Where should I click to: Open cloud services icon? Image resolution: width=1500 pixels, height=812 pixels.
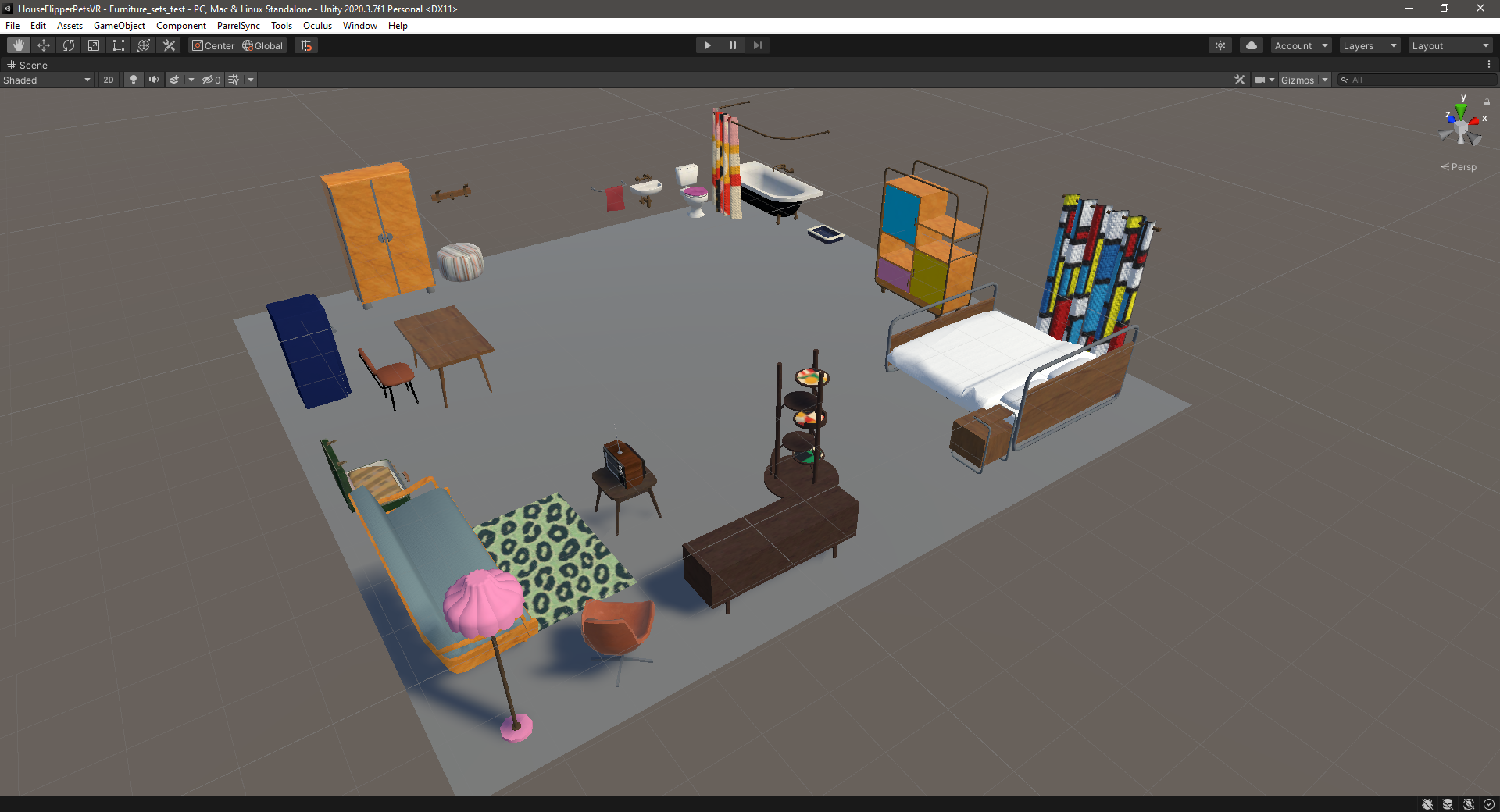click(1252, 45)
